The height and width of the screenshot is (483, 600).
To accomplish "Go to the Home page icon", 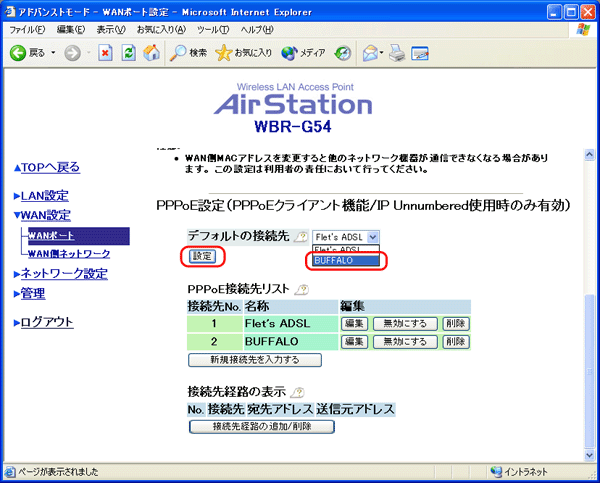I will (152, 53).
